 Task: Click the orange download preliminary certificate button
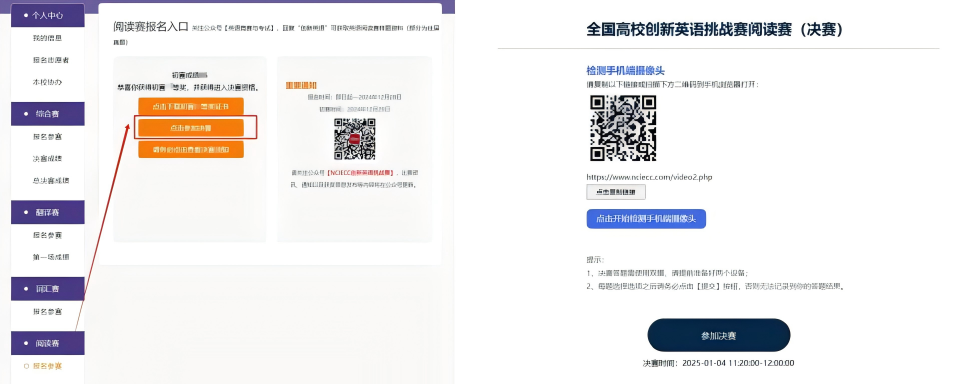pyautogui.click(x=191, y=106)
